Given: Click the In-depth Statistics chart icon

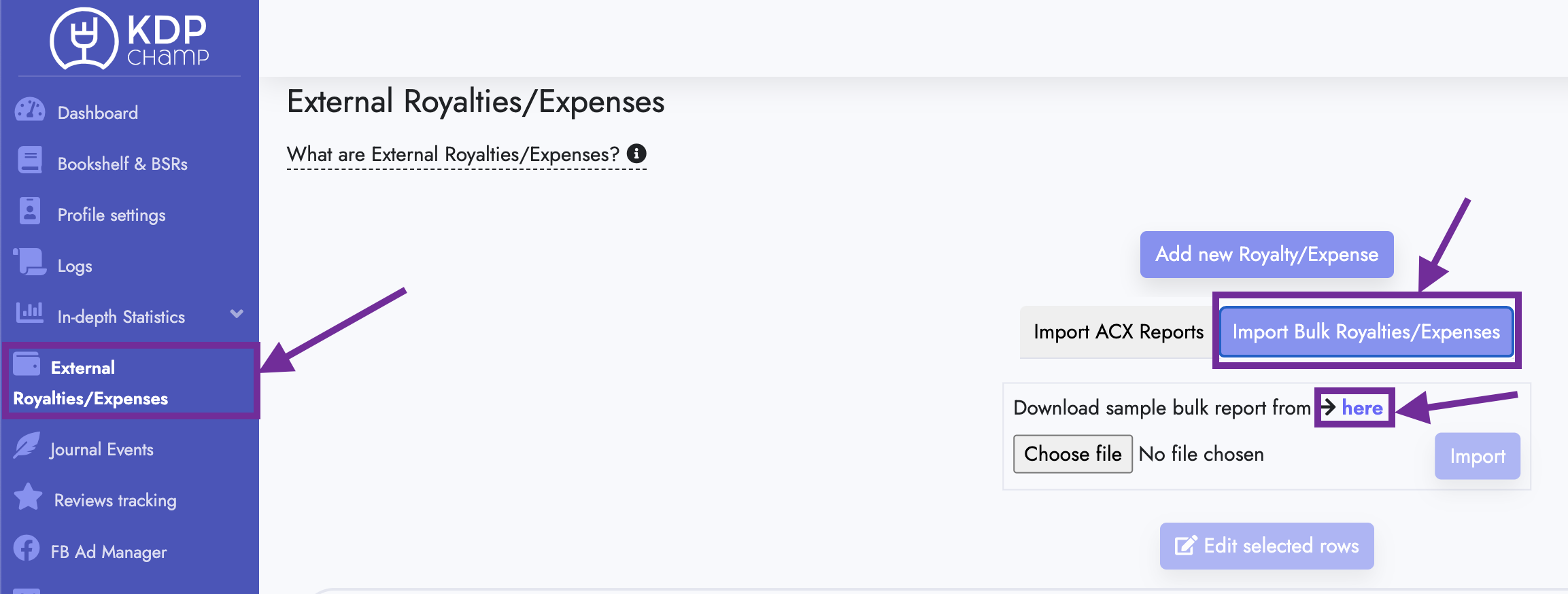Looking at the screenshot, I should coord(30,313).
